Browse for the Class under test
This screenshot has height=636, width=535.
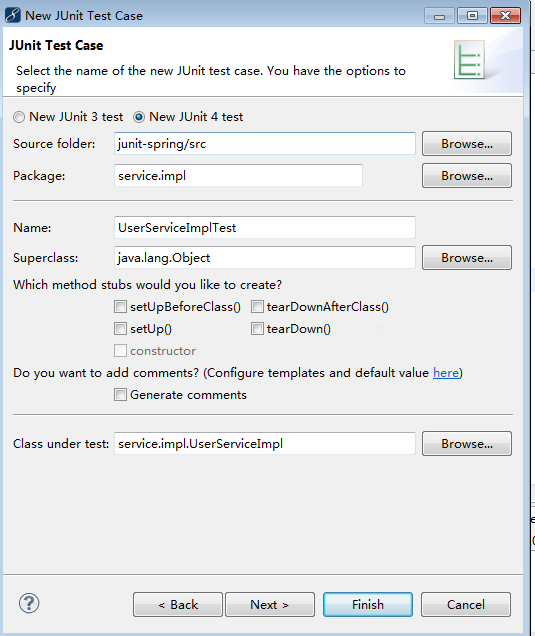pyautogui.click(x=467, y=444)
